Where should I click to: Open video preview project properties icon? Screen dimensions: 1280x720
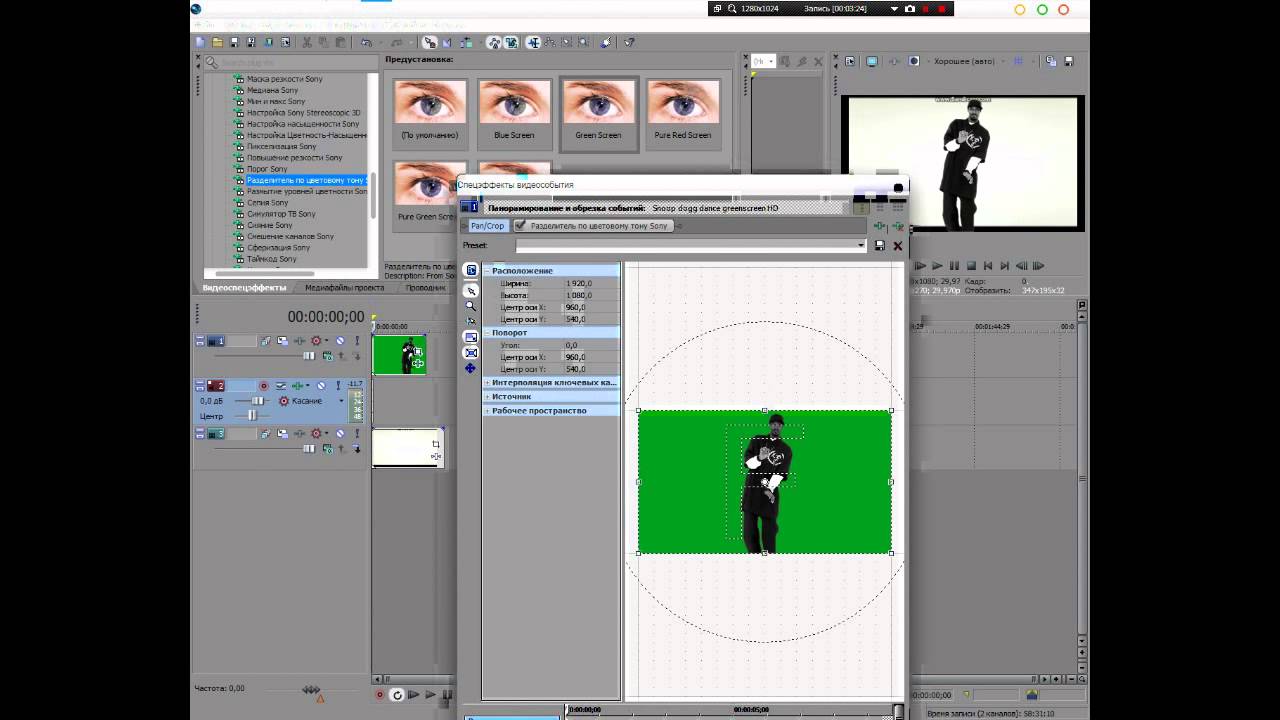pyautogui.click(x=849, y=61)
